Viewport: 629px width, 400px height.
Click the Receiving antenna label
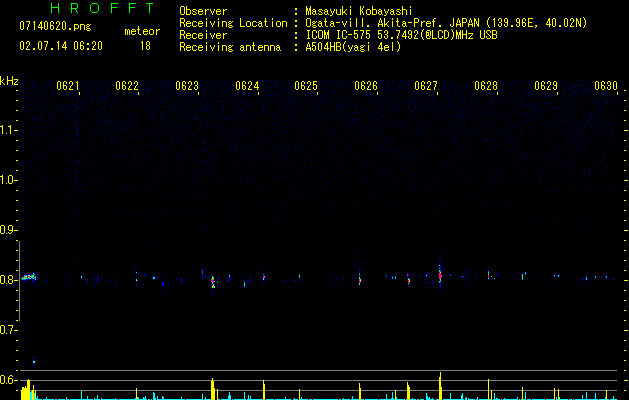(230, 47)
